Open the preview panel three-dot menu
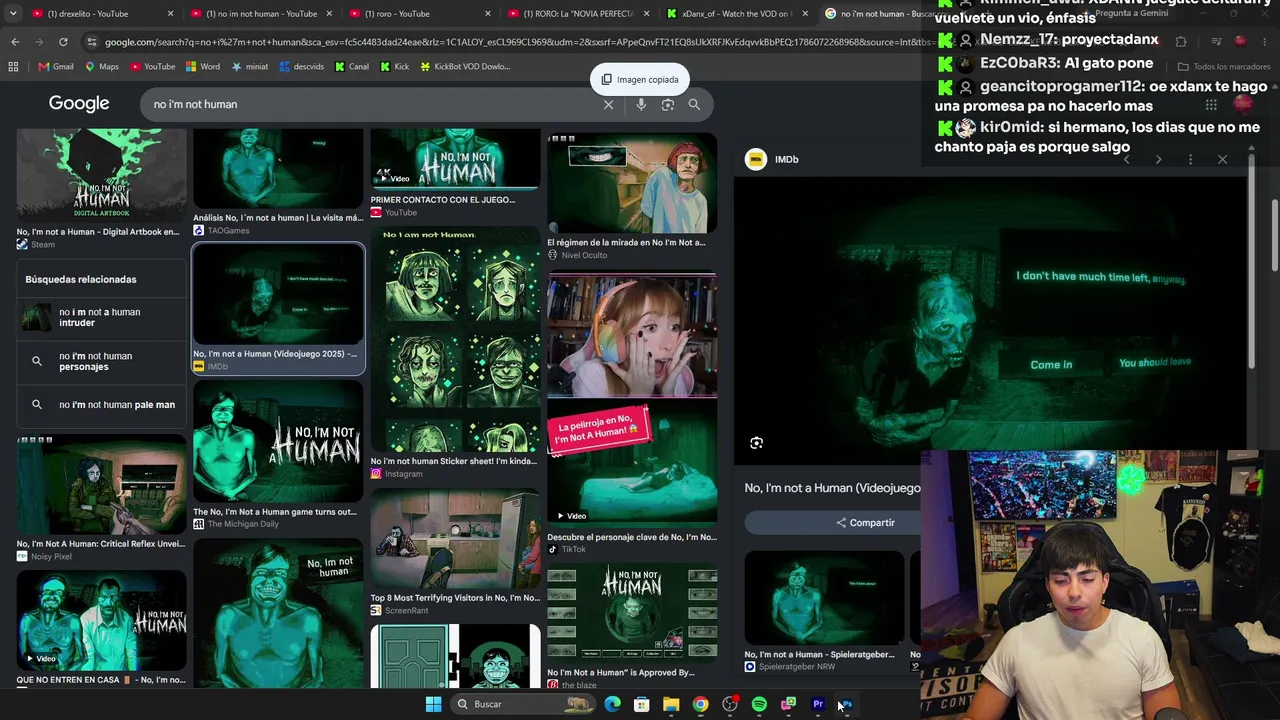The height and width of the screenshot is (720, 1280). click(1190, 159)
